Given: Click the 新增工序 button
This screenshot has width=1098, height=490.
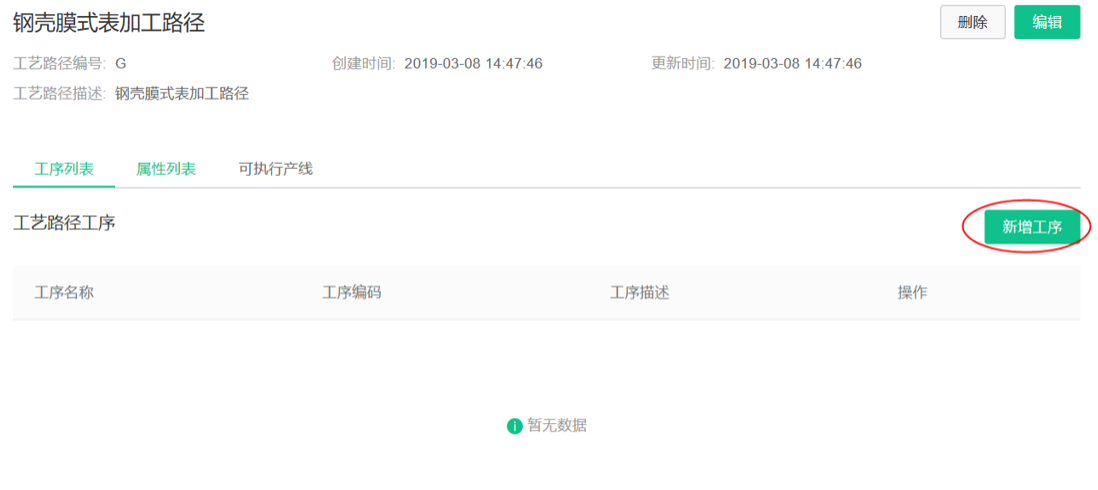Looking at the screenshot, I should (1032, 227).
